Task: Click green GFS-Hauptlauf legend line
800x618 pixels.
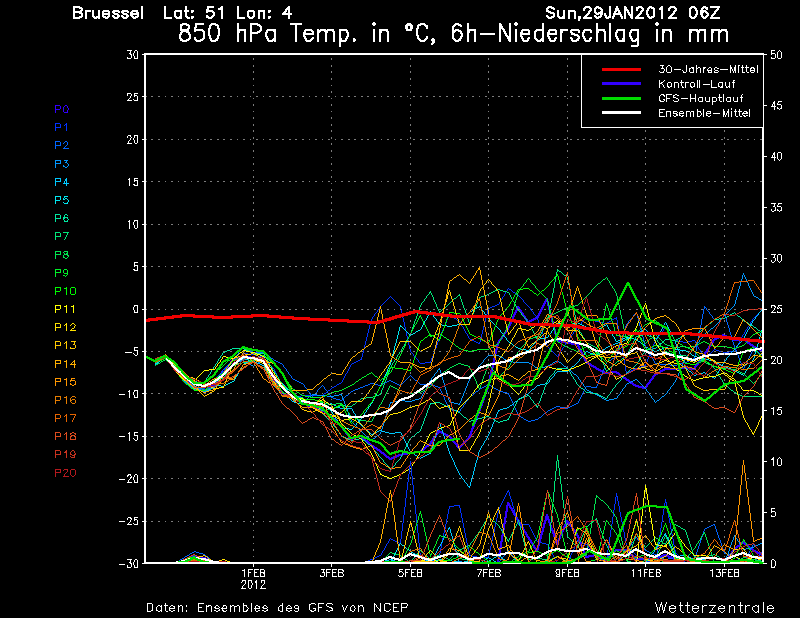Action: (x=619, y=99)
